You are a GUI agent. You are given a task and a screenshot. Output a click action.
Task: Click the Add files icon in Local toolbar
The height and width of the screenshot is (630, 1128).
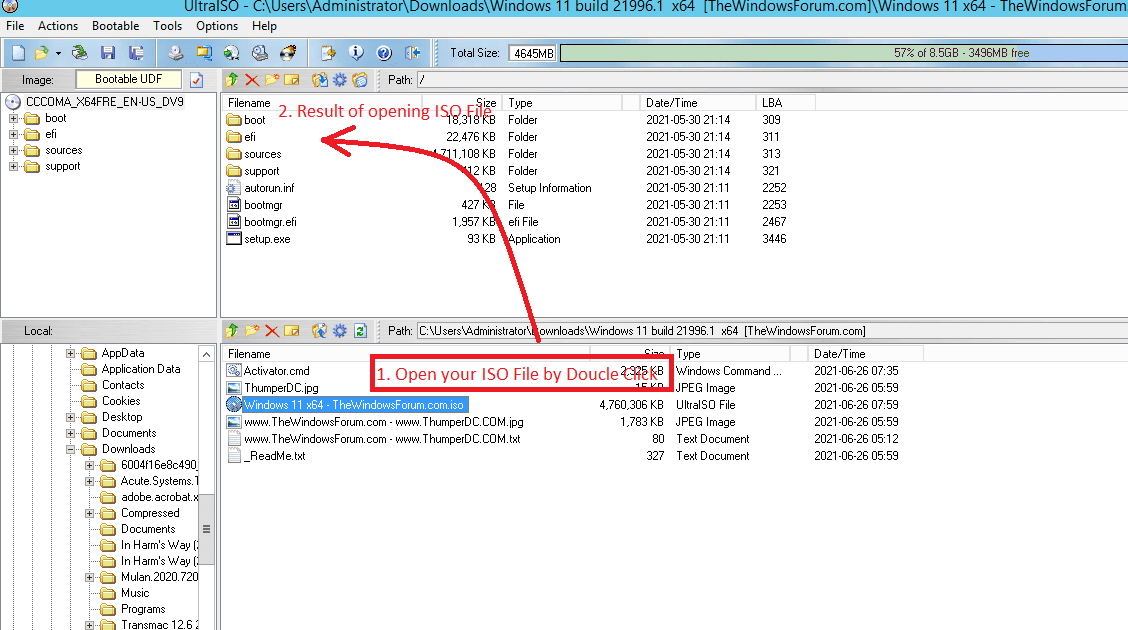click(319, 331)
